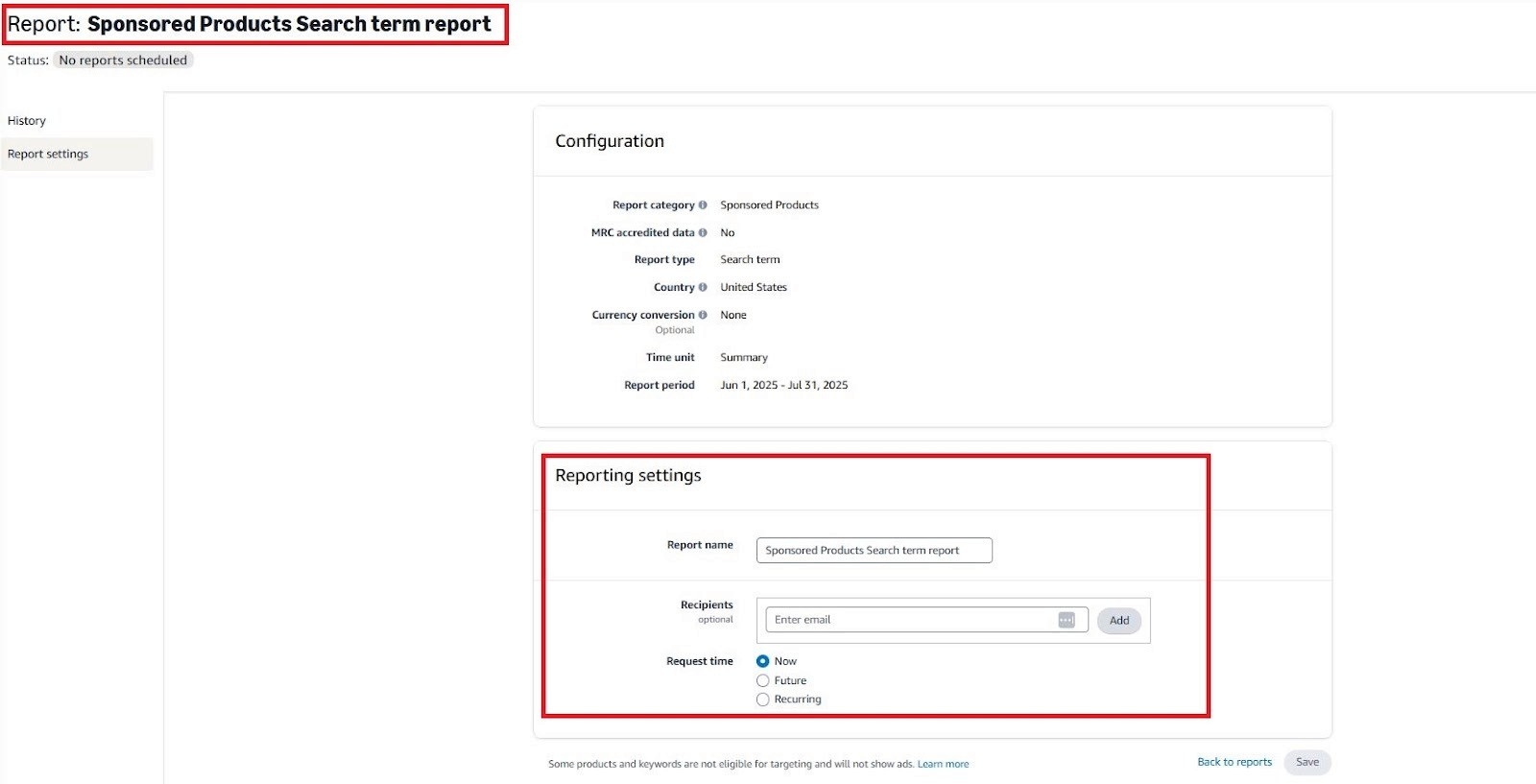Viewport: 1536px width, 784px height.
Task: Select the Recurring request time option
Action: click(x=763, y=700)
